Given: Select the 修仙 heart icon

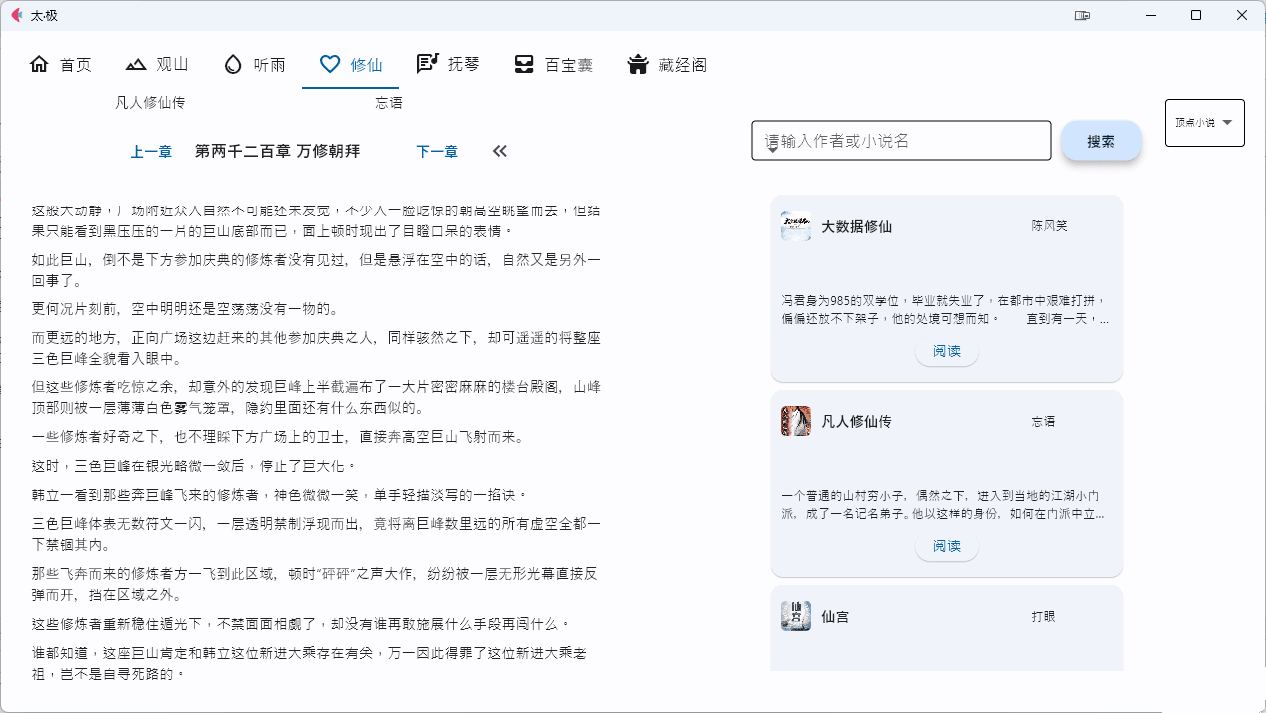Looking at the screenshot, I should (x=330, y=64).
